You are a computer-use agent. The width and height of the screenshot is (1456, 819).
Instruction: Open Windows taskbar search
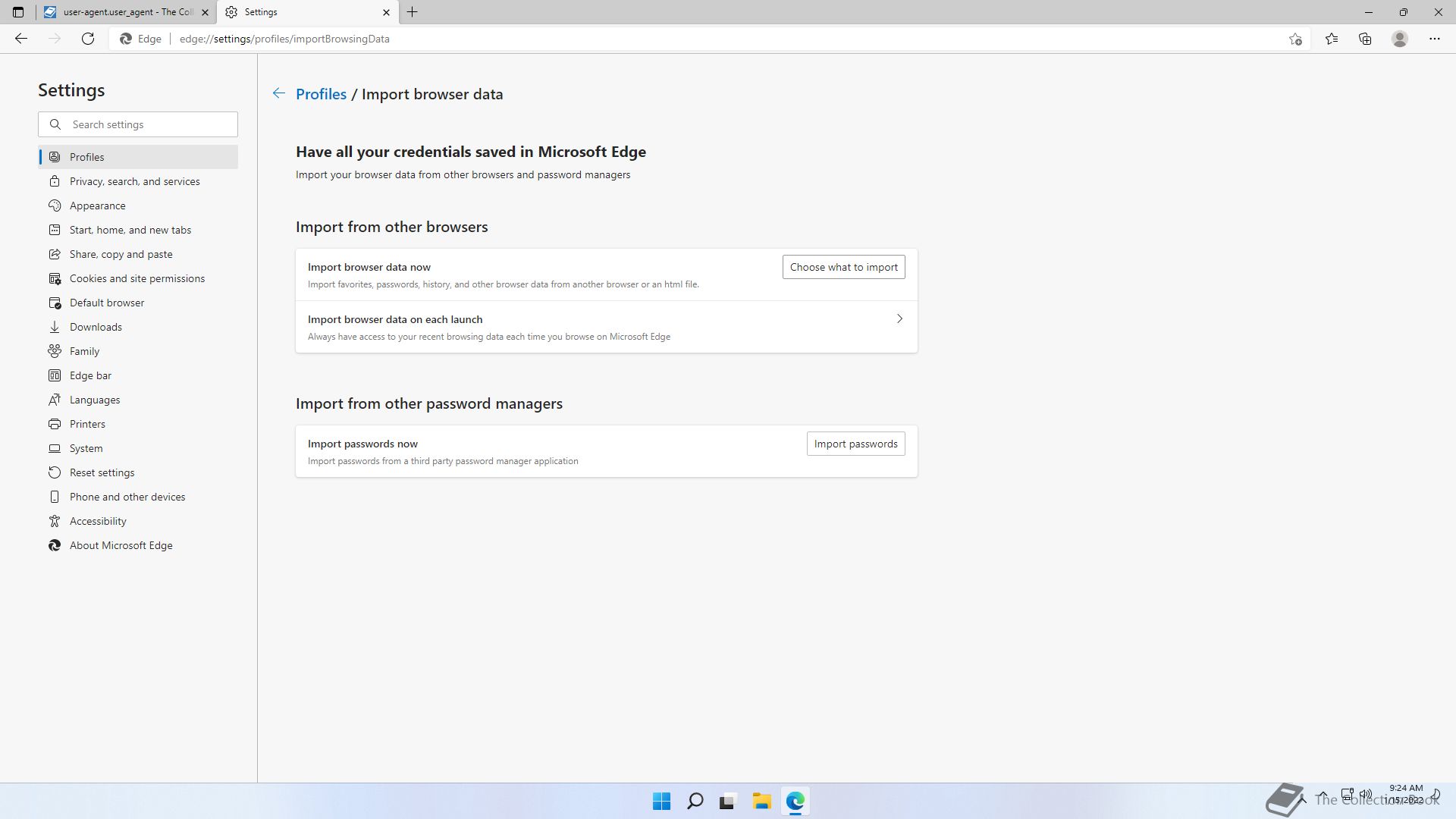coord(695,801)
